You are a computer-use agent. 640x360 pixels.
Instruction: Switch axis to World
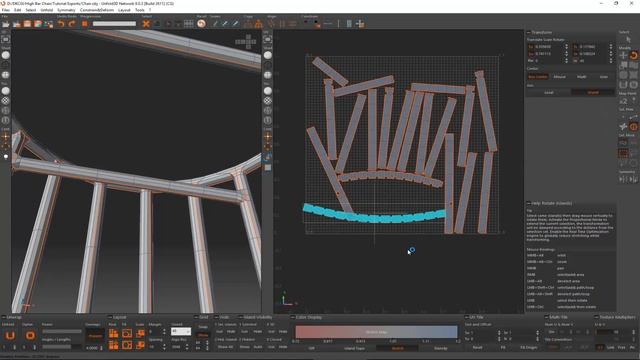pos(593,93)
